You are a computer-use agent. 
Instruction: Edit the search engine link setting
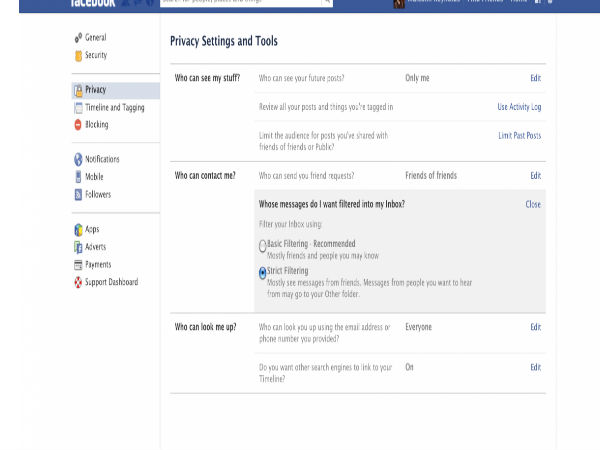coord(535,367)
